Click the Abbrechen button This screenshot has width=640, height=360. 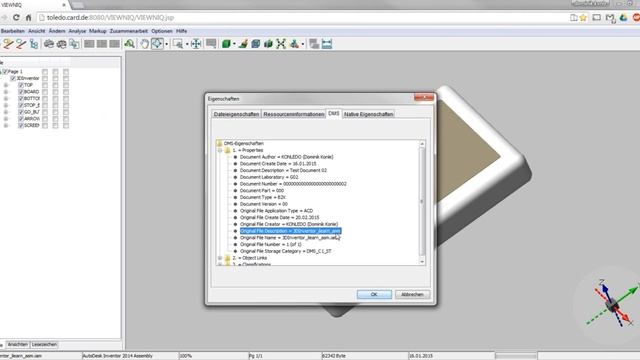click(412, 294)
